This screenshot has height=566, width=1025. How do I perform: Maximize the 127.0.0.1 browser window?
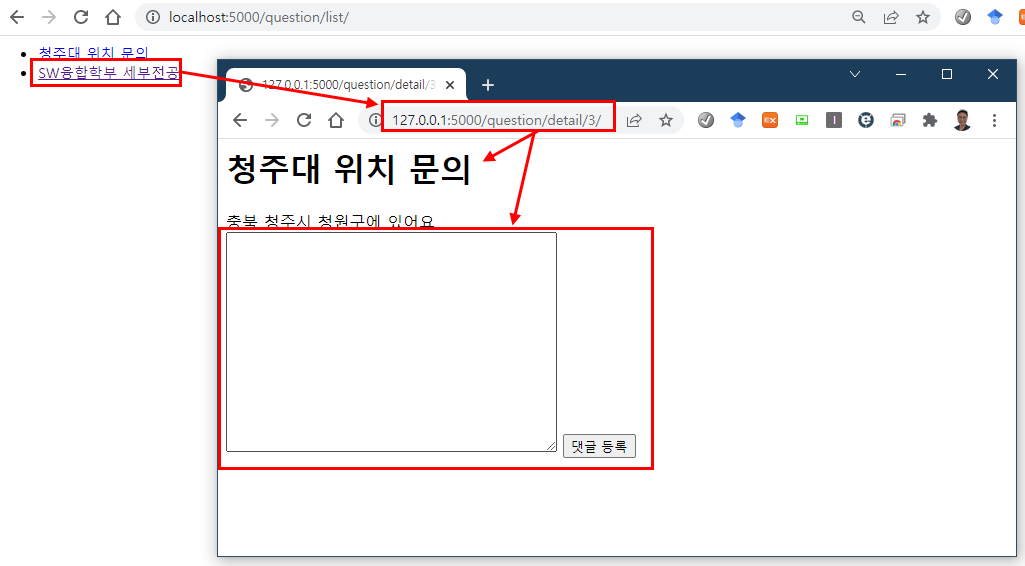point(947,74)
